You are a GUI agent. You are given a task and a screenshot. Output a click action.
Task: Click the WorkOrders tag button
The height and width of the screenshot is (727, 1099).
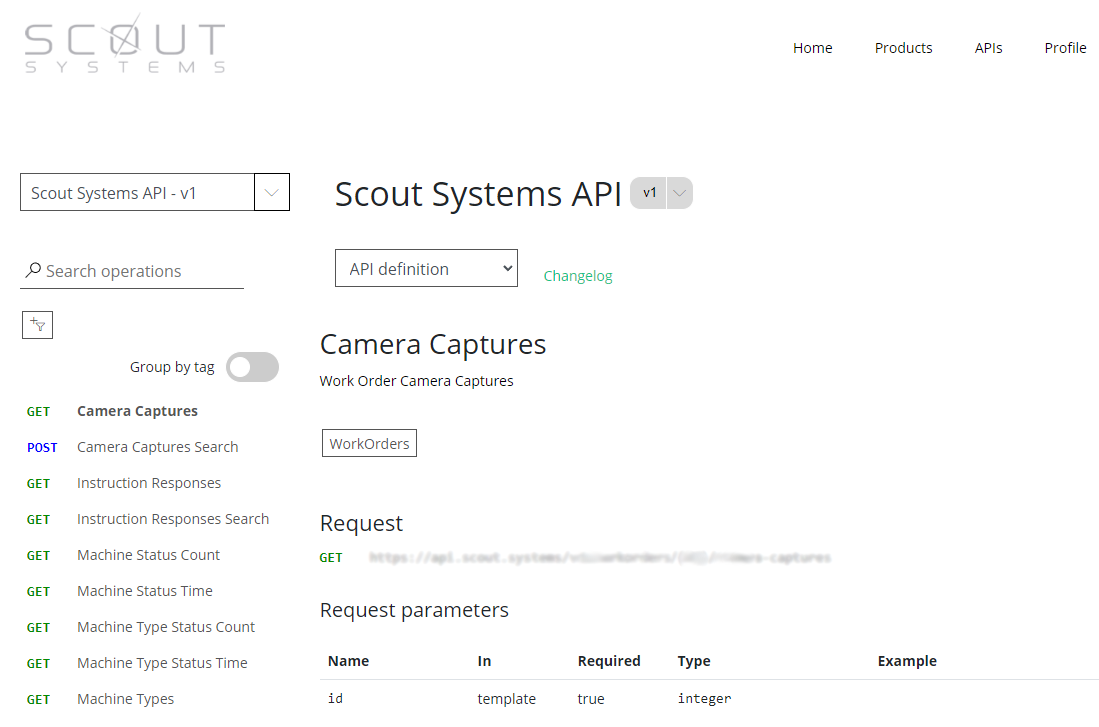(369, 443)
